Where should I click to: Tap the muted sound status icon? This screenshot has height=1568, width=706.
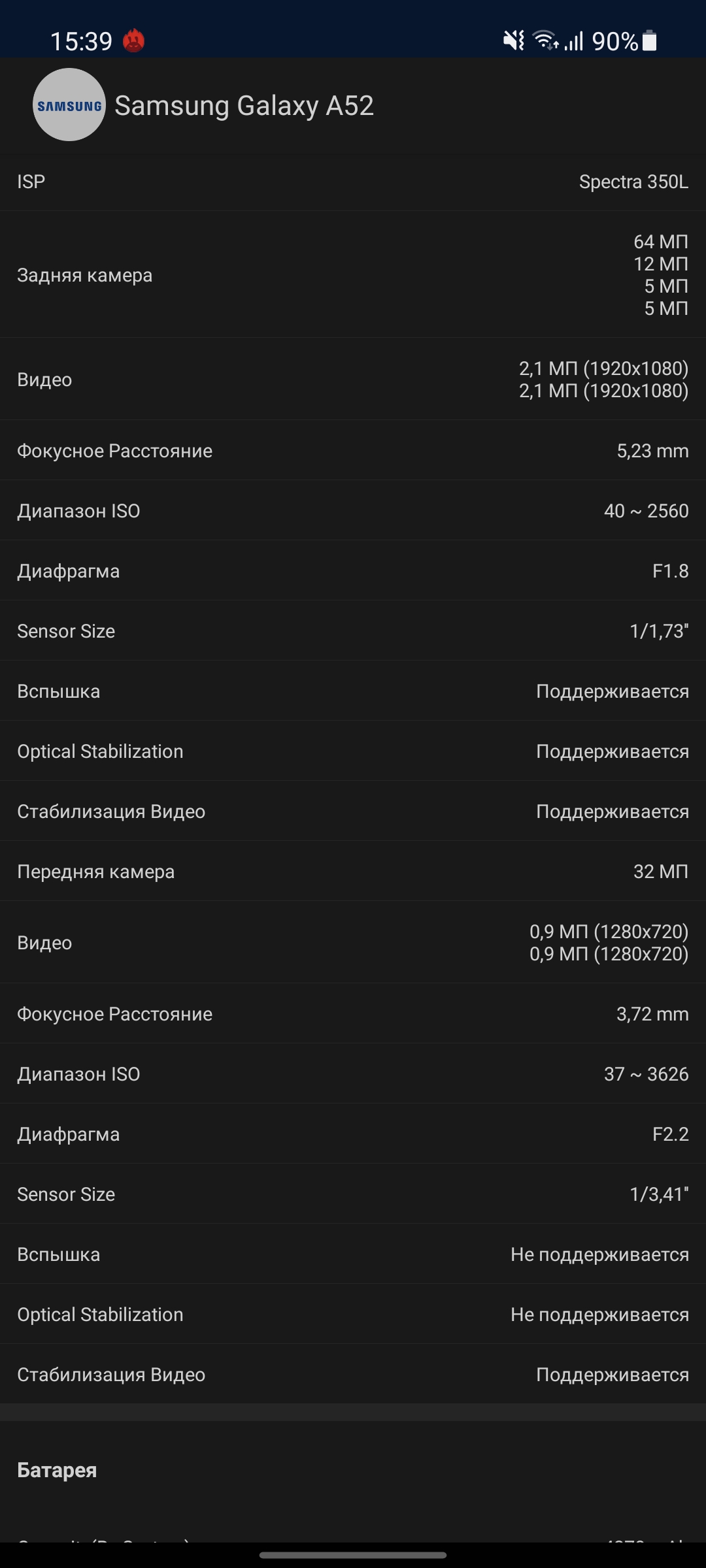(513, 41)
